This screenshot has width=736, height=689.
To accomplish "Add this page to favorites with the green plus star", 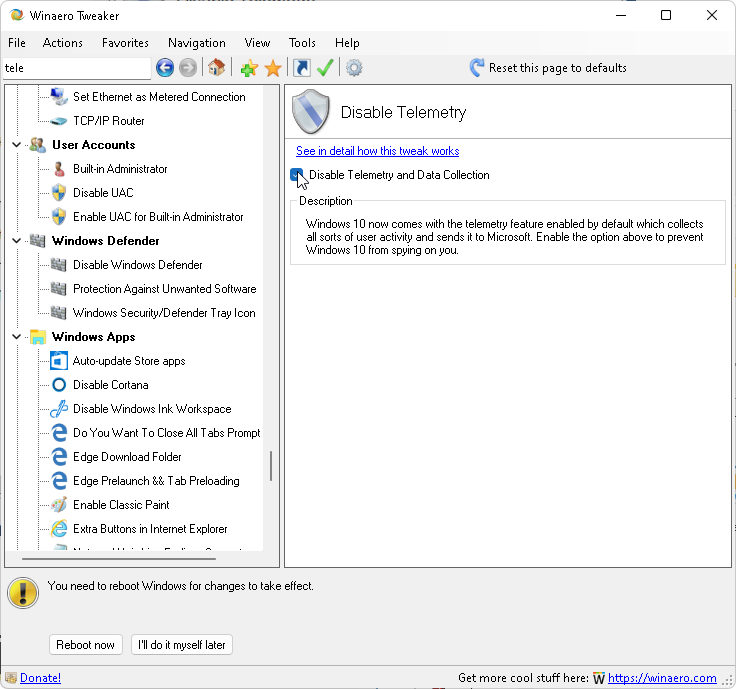I will tap(249, 68).
